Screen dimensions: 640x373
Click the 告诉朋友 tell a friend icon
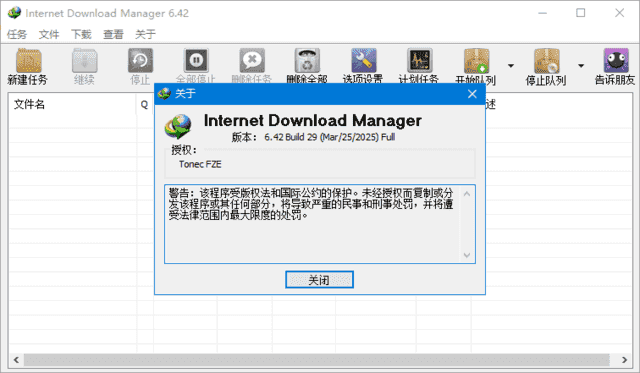(x=616, y=61)
